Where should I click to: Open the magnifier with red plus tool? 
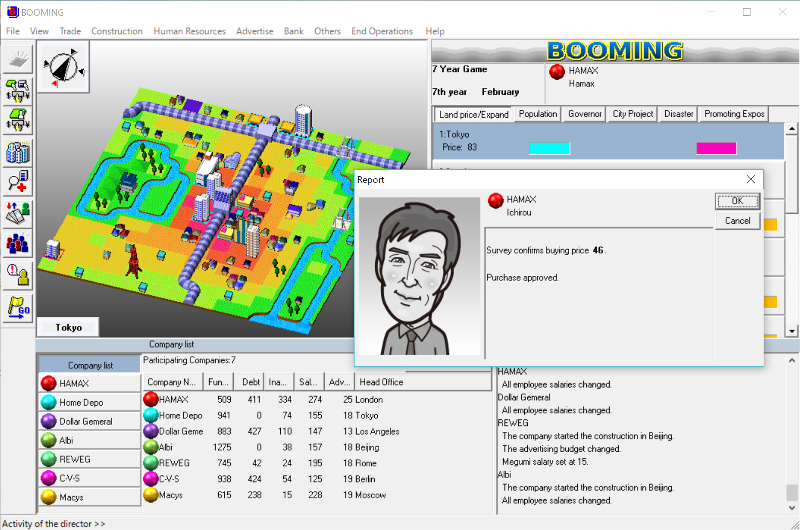click(18, 182)
